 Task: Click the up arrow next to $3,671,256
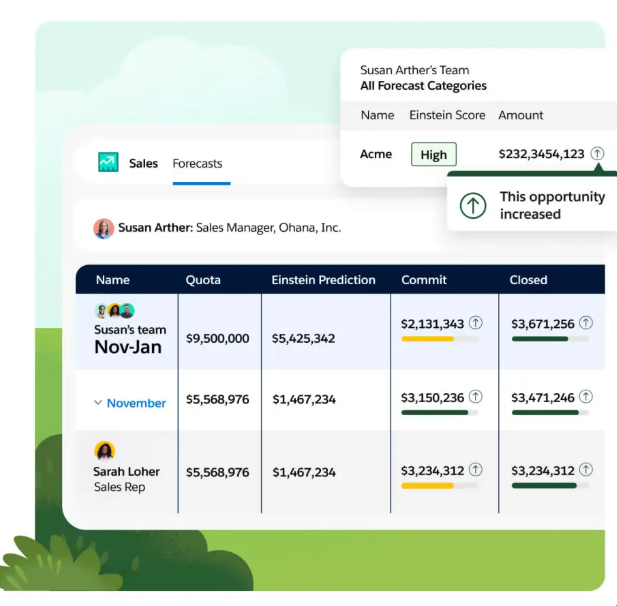(x=586, y=323)
